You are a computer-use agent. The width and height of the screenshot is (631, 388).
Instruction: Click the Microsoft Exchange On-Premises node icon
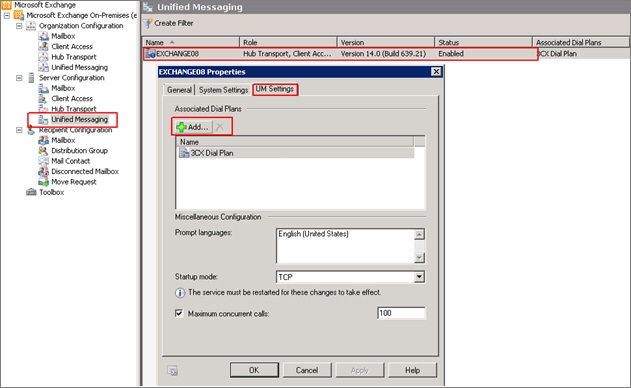coord(19,15)
